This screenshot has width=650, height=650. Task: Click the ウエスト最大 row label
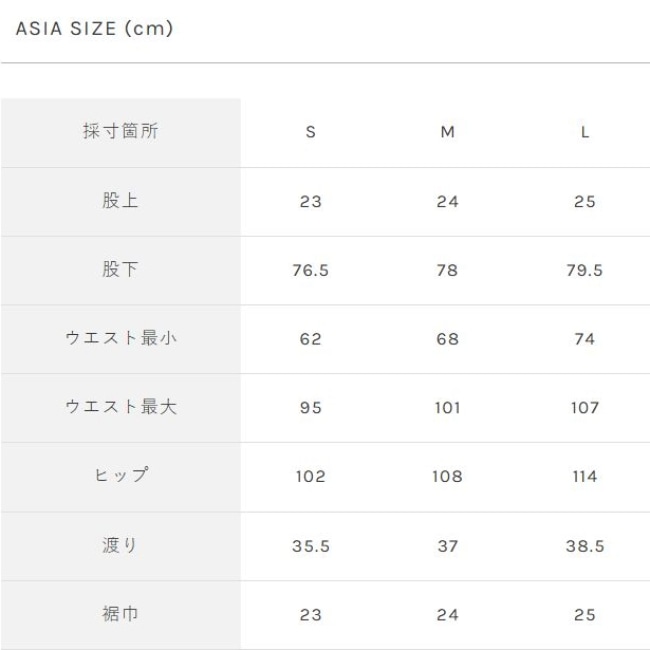[x=121, y=408]
